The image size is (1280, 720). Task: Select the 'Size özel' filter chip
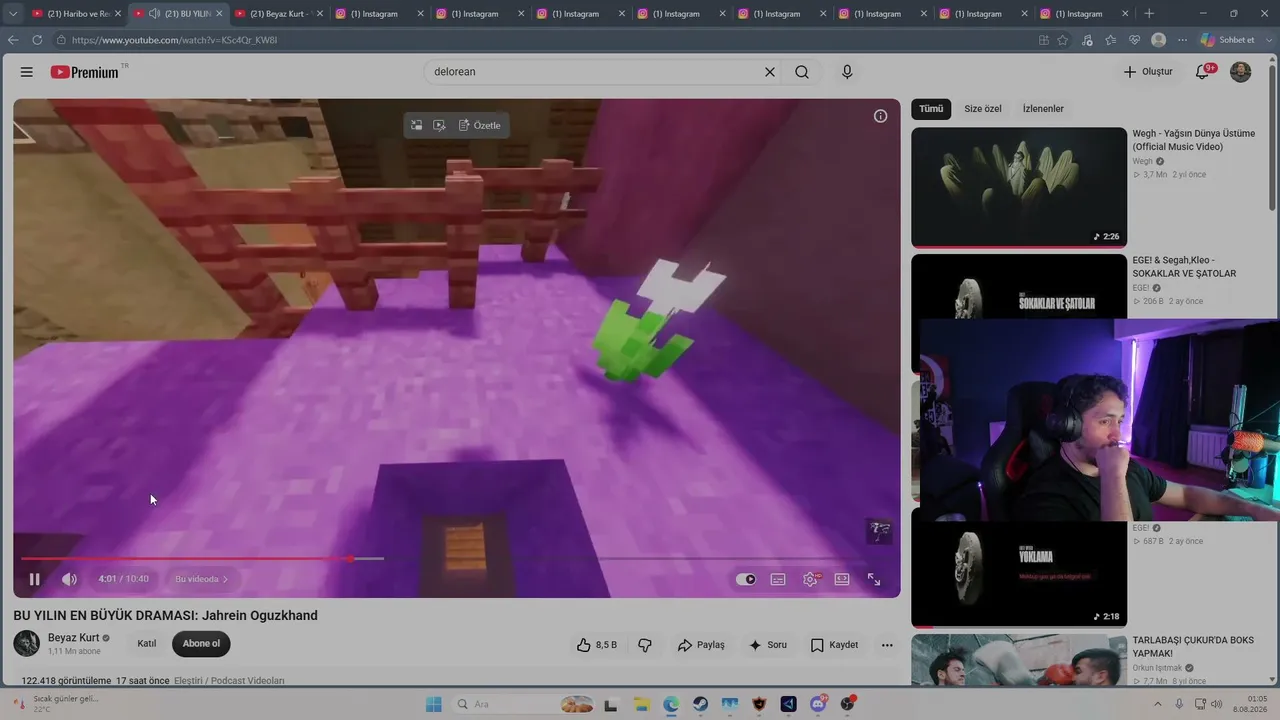click(983, 108)
